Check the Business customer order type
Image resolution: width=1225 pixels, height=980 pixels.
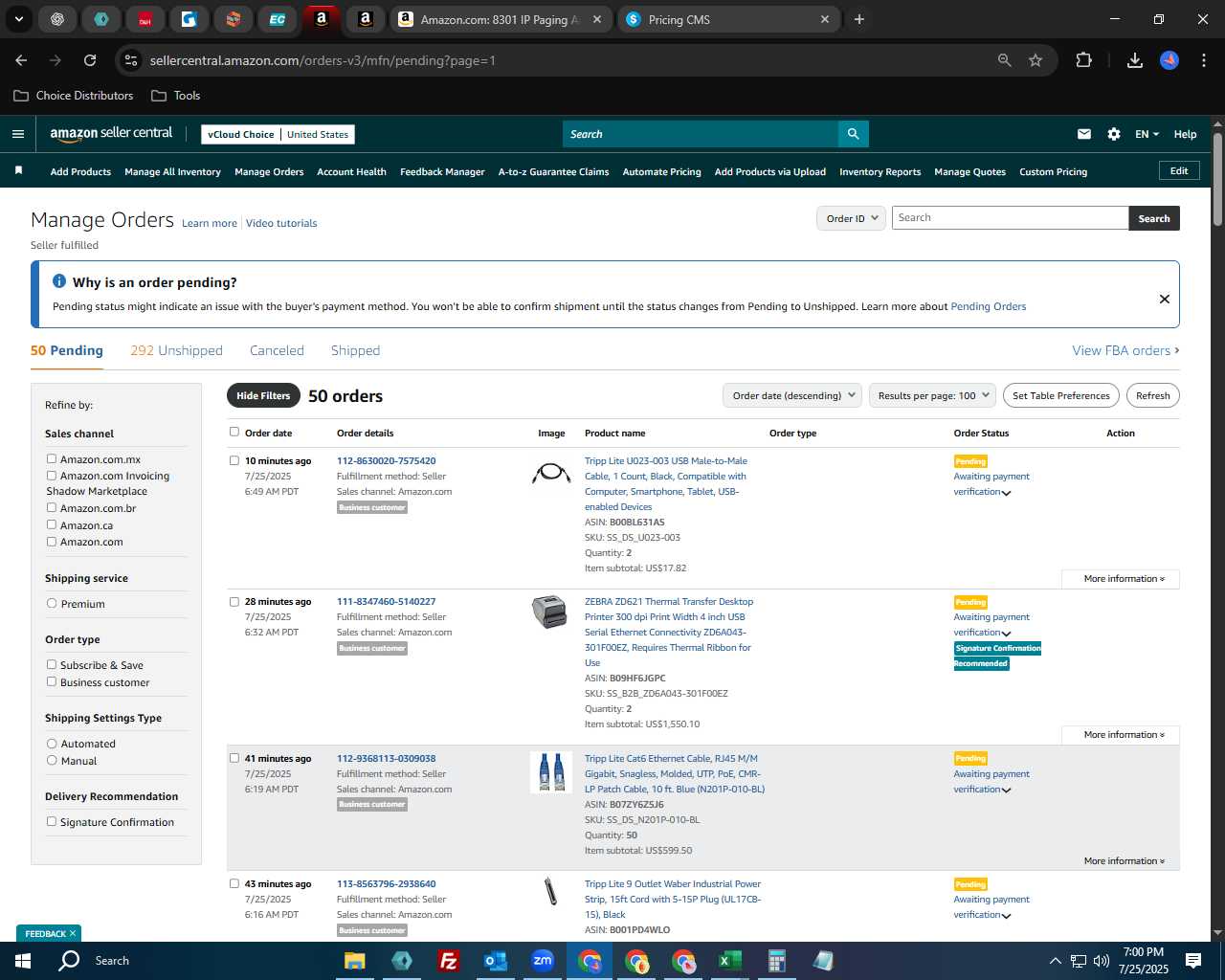click(x=52, y=681)
